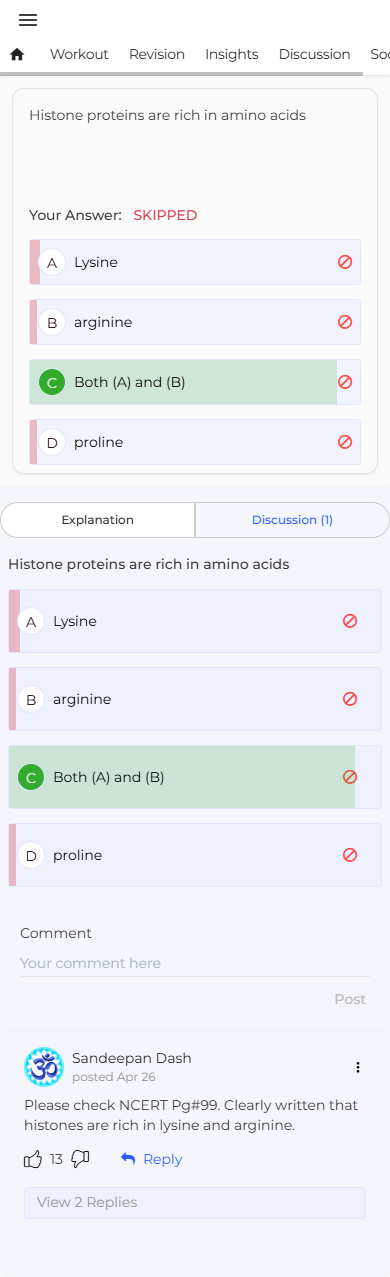
Task: Go to the home icon
Action: [16, 54]
